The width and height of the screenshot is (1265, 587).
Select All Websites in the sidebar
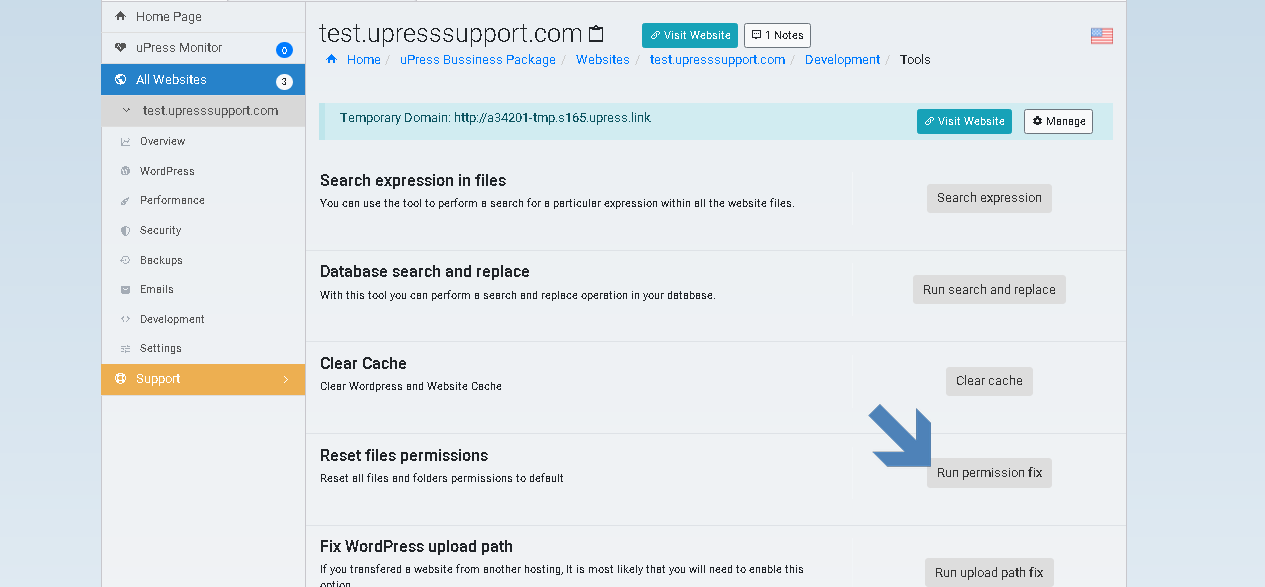coord(203,80)
